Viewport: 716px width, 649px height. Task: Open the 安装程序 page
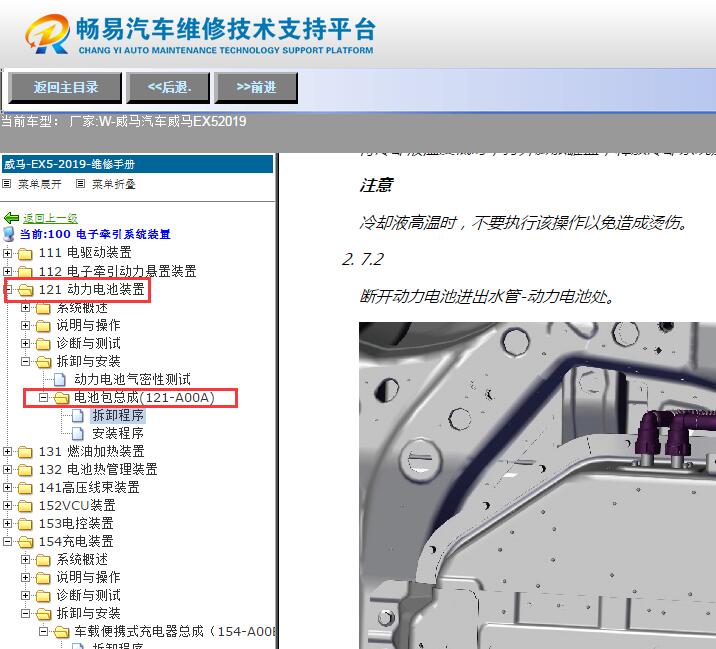point(118,433)
